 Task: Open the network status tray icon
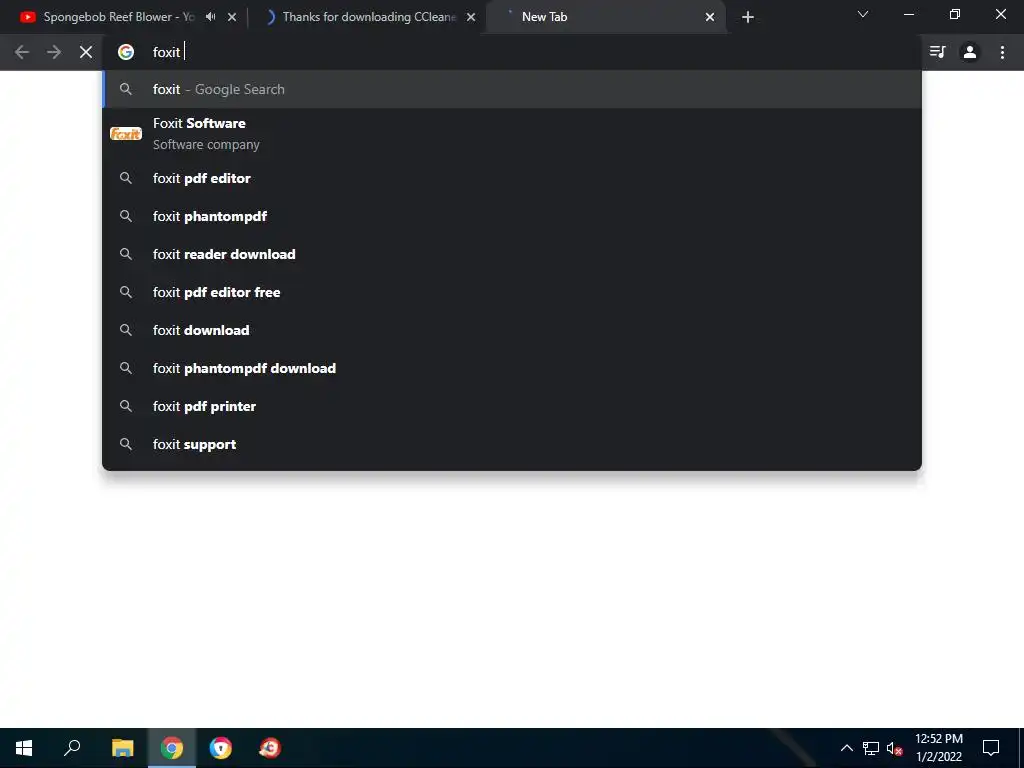pyautogui.click(x=871, y=748)
